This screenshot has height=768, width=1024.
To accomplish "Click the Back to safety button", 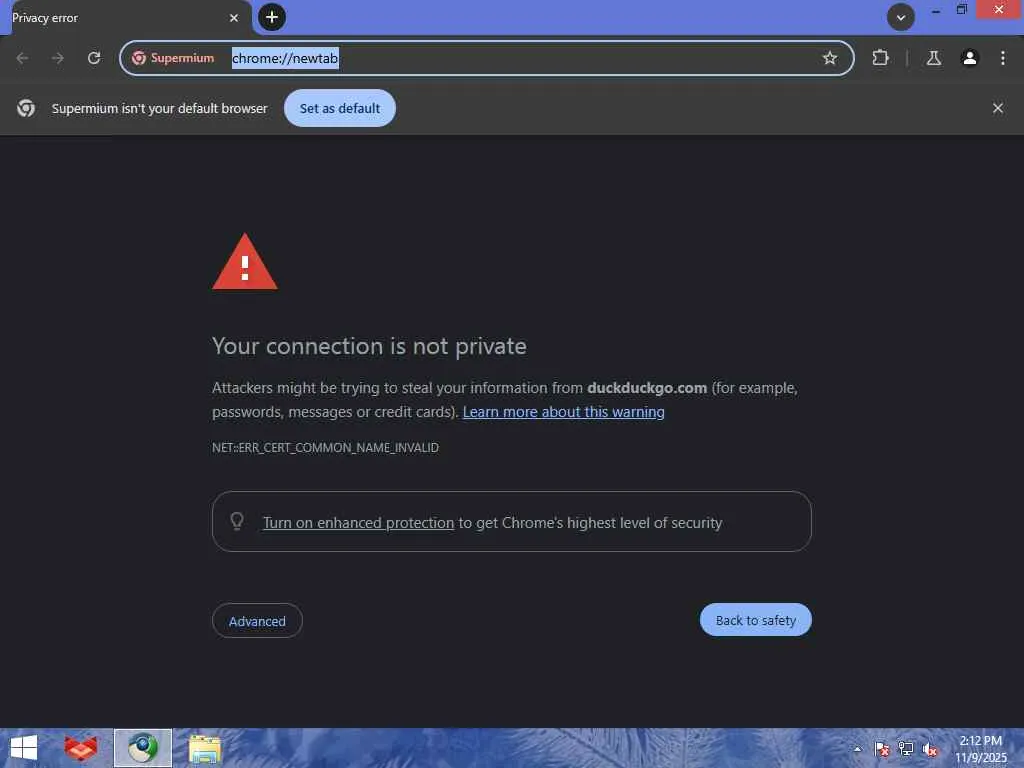I will click(x=756, y=620).
